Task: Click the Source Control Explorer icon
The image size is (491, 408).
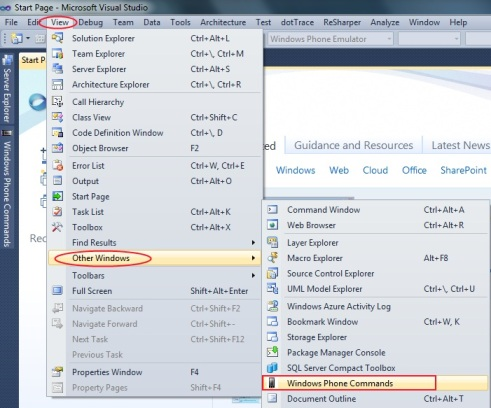Action: click(272, 273)
